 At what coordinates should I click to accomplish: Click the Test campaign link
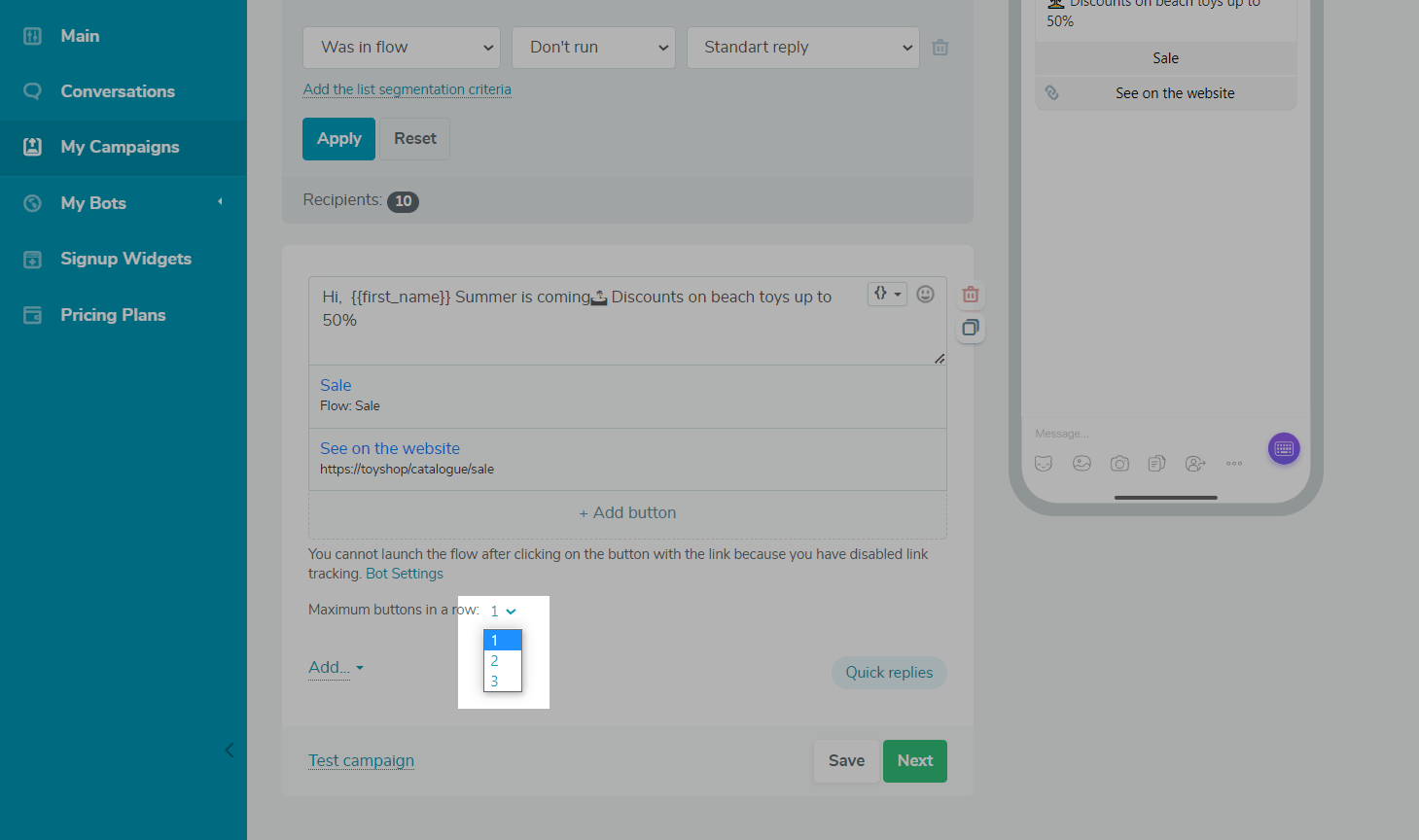coord(361,760)
